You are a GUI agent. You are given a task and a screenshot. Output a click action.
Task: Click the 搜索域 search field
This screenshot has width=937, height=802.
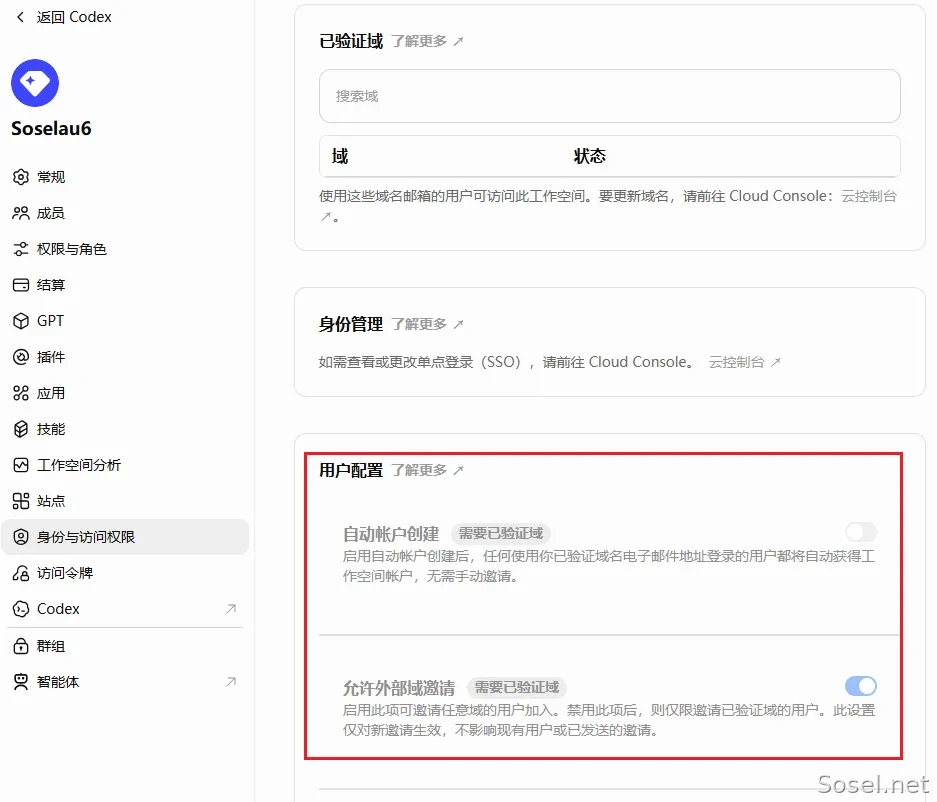[610, 96]
